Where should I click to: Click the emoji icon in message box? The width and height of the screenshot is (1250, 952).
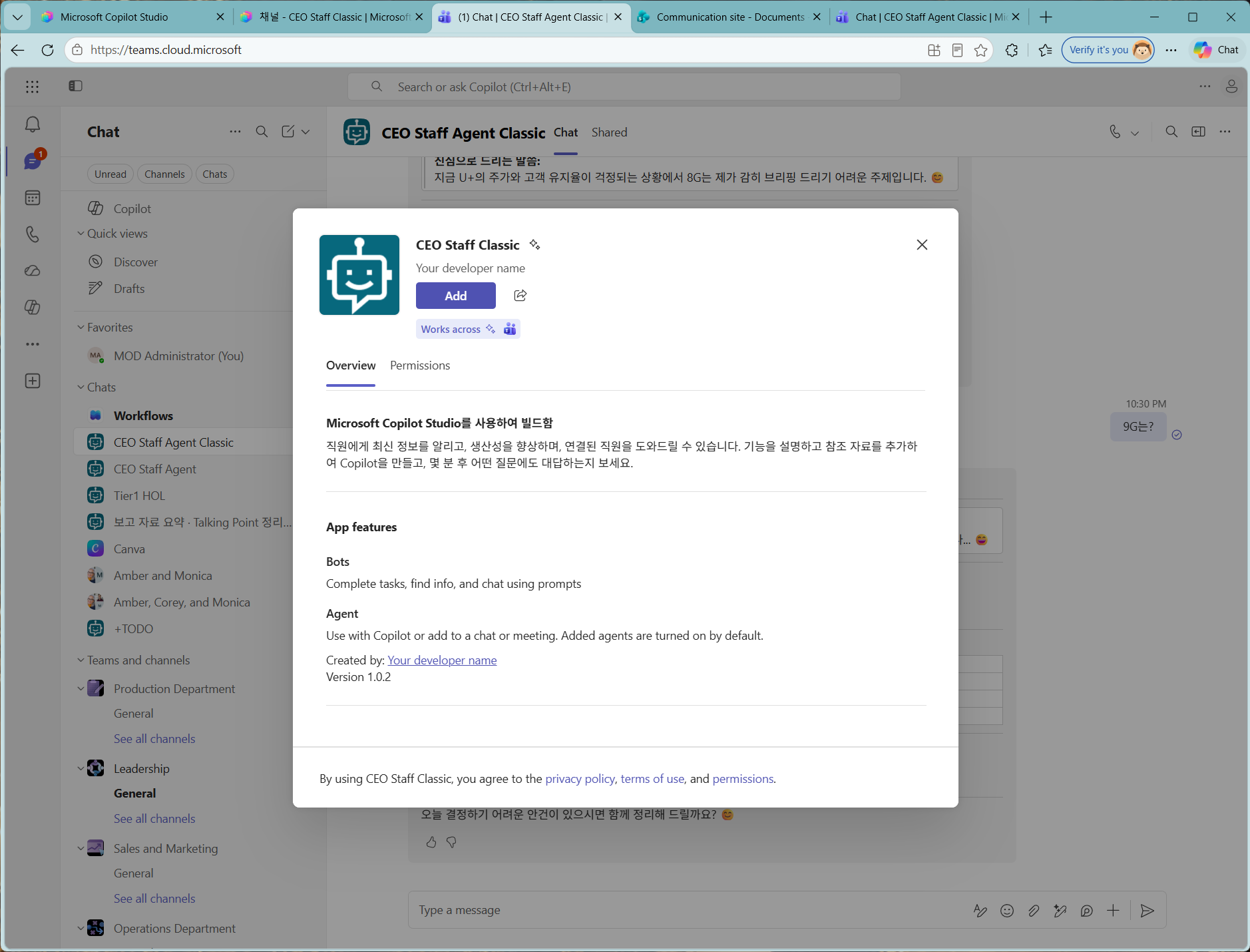(1007, 911)
